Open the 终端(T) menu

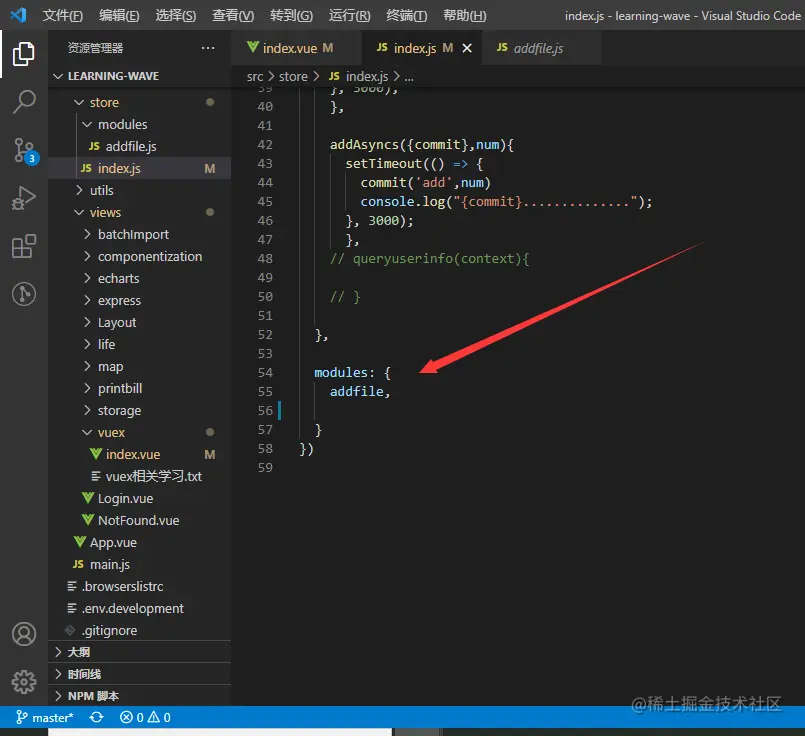pos(407,15)
